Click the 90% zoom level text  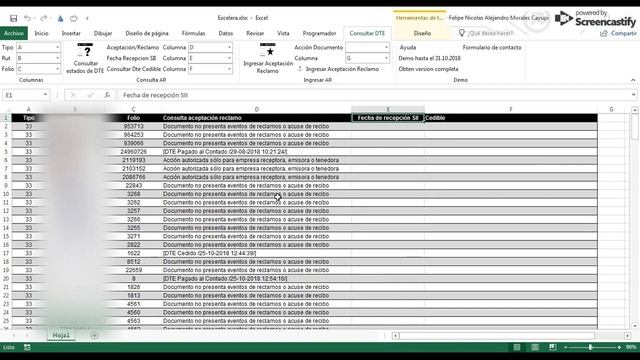(631, 347)
